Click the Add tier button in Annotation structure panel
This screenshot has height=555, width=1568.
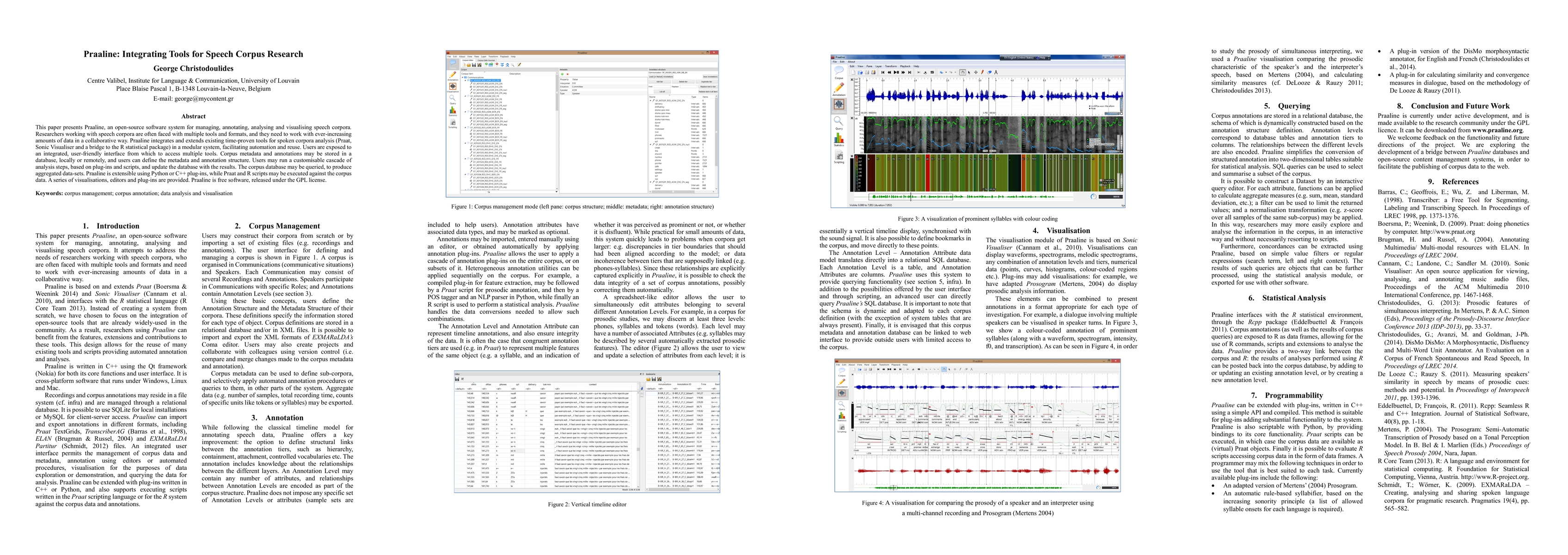tap(660, 82)
